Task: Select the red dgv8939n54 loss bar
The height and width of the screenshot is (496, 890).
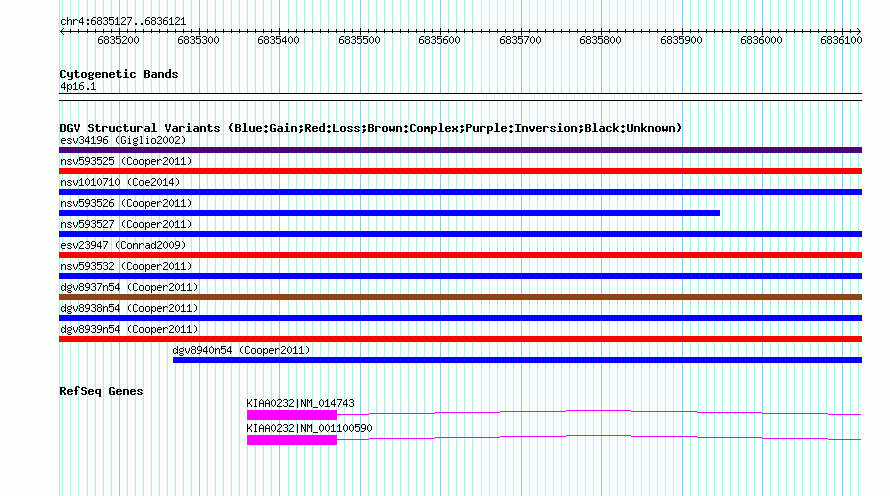Action: click(x=460, y=339)
